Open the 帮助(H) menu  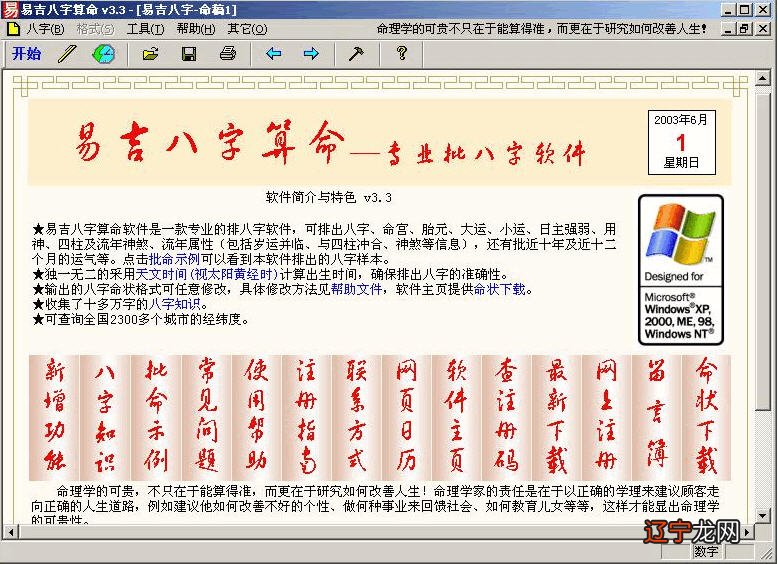pos(195,29)
